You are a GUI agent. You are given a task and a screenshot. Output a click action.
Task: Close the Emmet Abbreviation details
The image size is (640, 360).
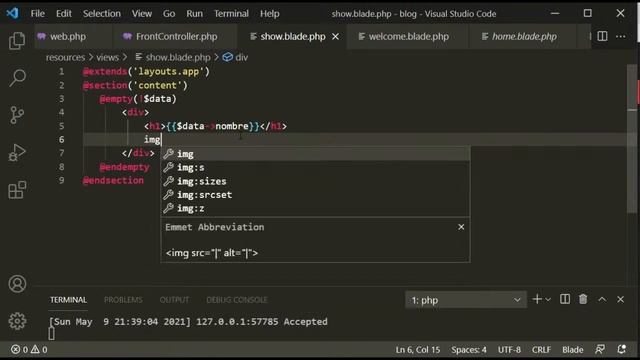[461, 227]
